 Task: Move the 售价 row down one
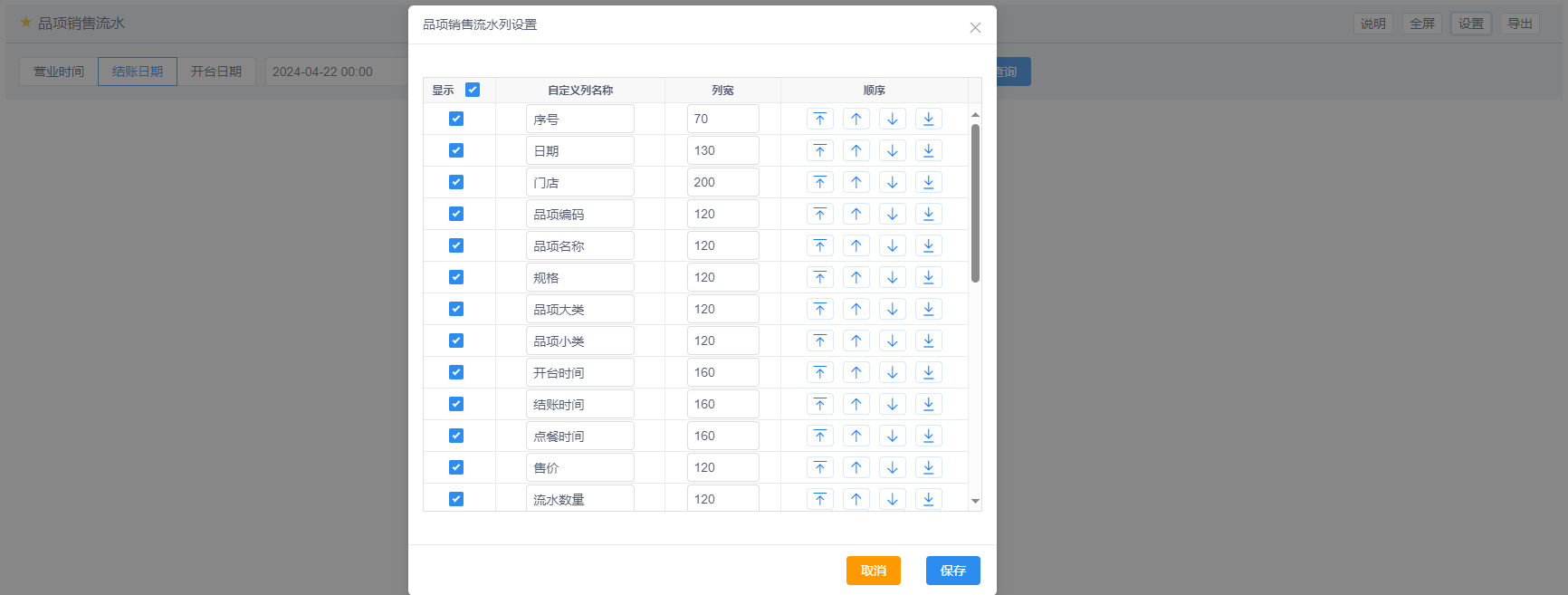tap(893, 467)
